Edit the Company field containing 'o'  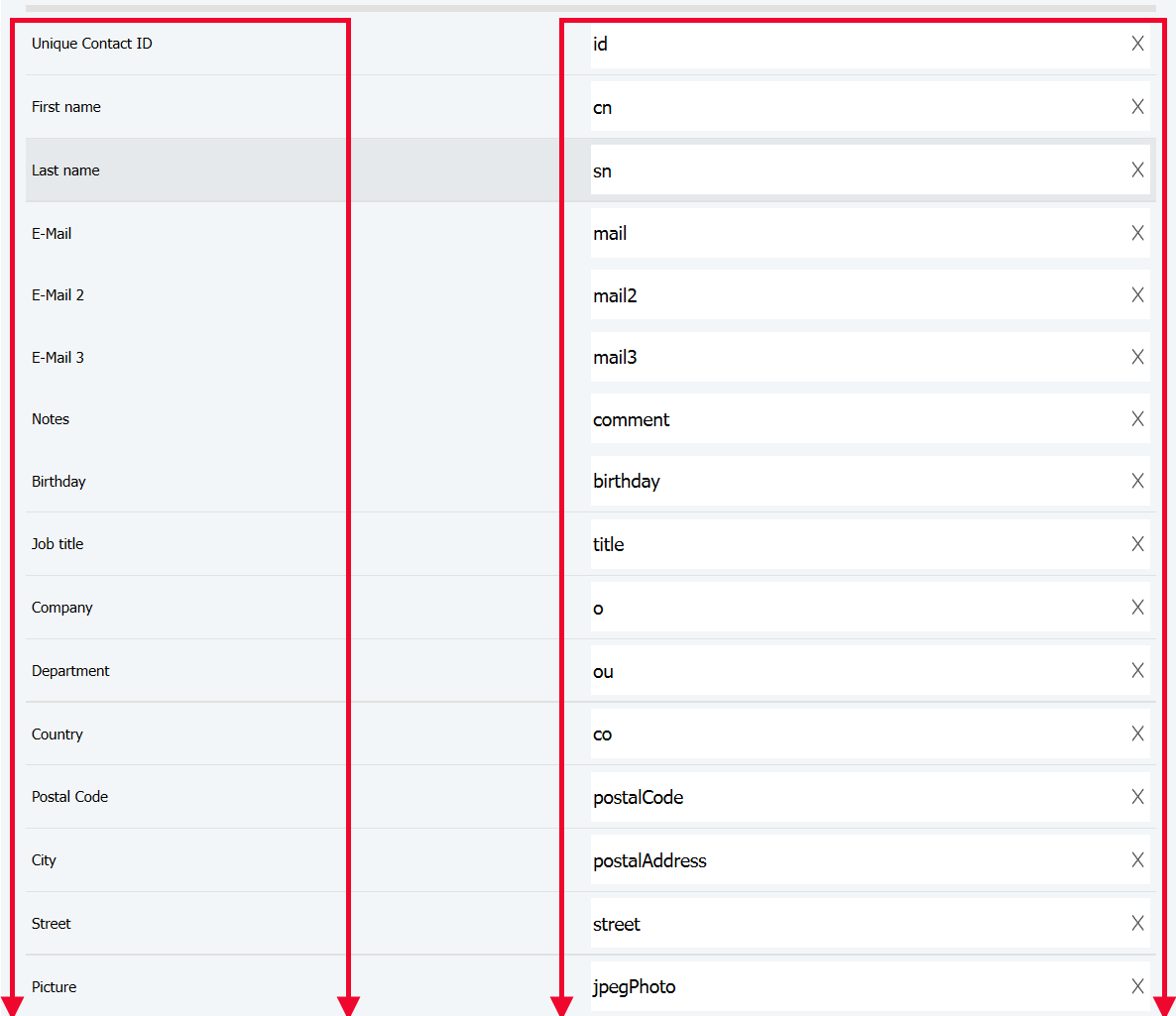pyautogui.click(x=853, y=608)
